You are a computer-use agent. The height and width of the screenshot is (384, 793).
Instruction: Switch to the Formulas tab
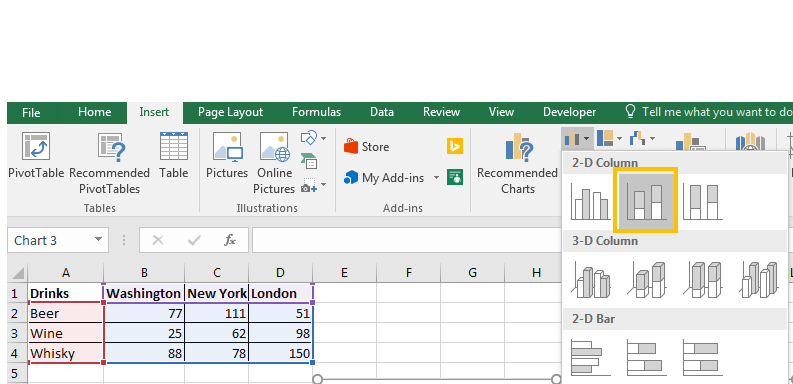(317, 112)
